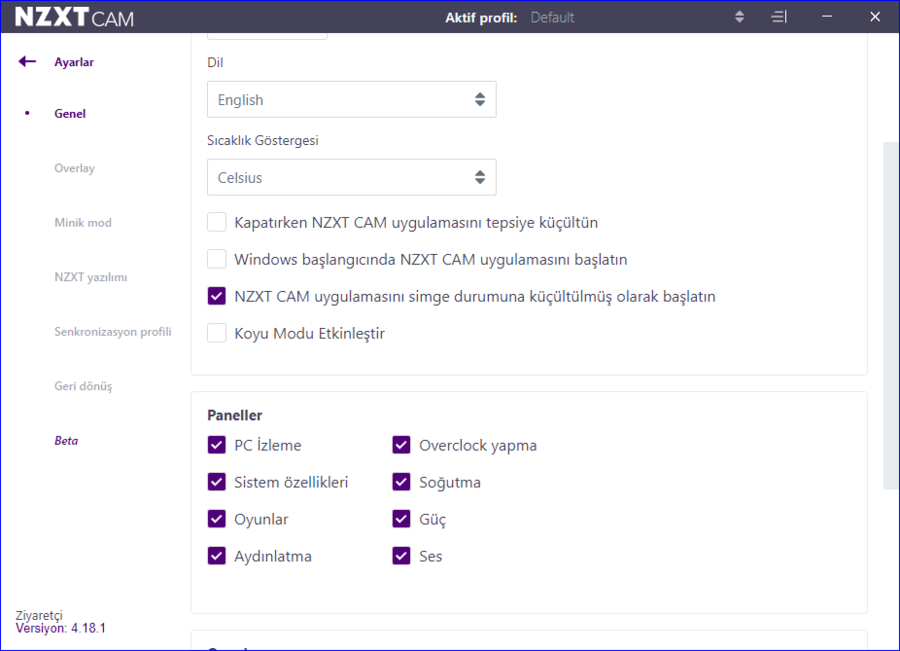
Task: Uncheck the simge durumuna küçültülmüş option
Action: click(217, 297)
